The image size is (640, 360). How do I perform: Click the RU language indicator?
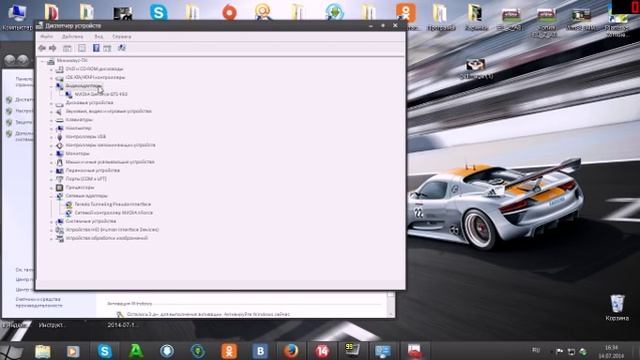pos(536,350)
